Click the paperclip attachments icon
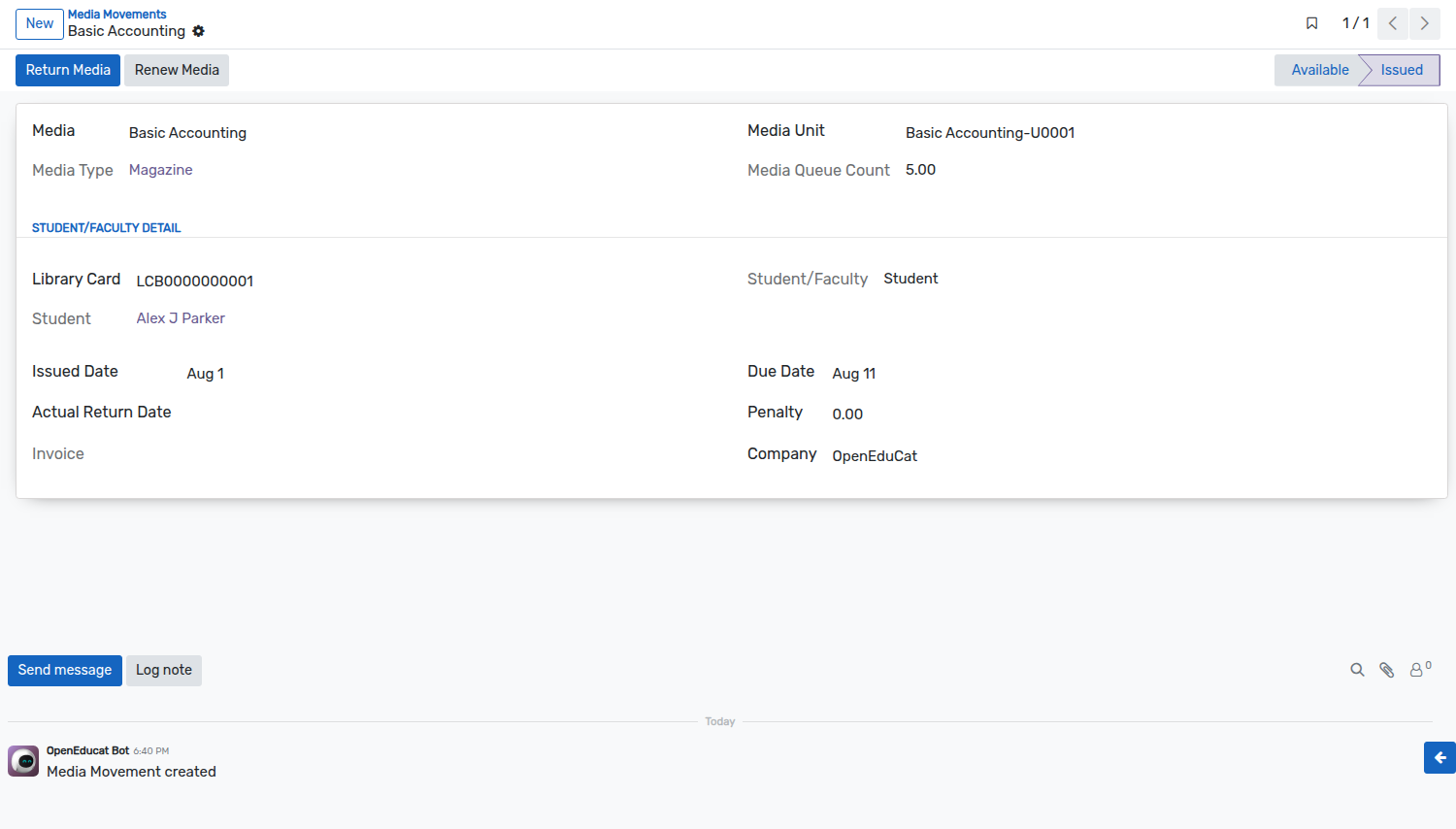 click(1387, 670)
